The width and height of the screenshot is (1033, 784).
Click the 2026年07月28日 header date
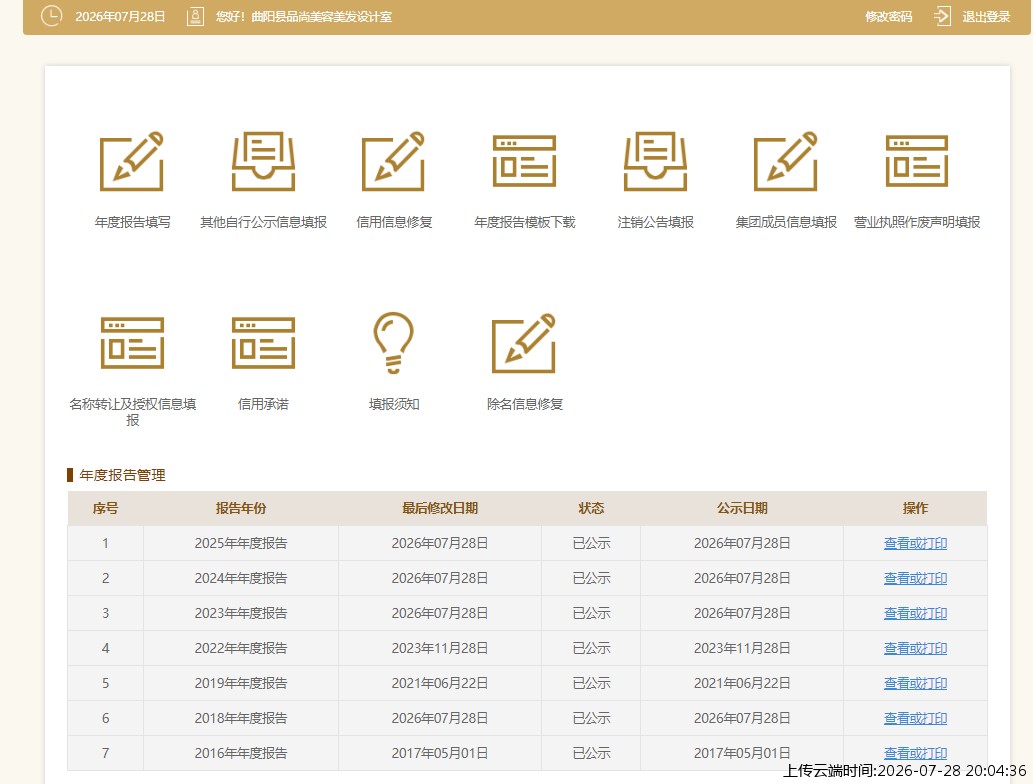click(x=120, y=16)
